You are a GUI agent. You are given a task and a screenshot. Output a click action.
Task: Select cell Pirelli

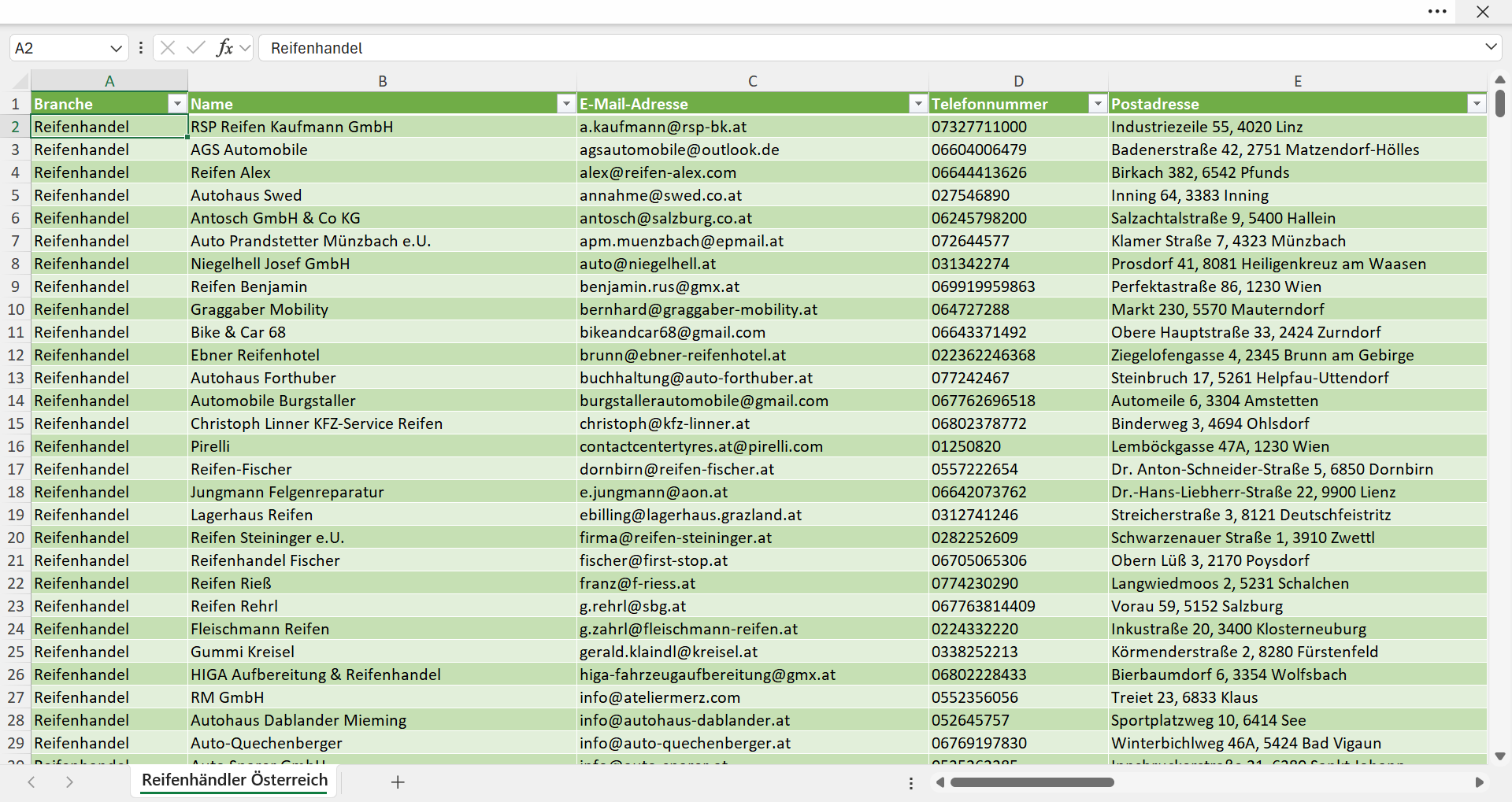click(383, 446)
